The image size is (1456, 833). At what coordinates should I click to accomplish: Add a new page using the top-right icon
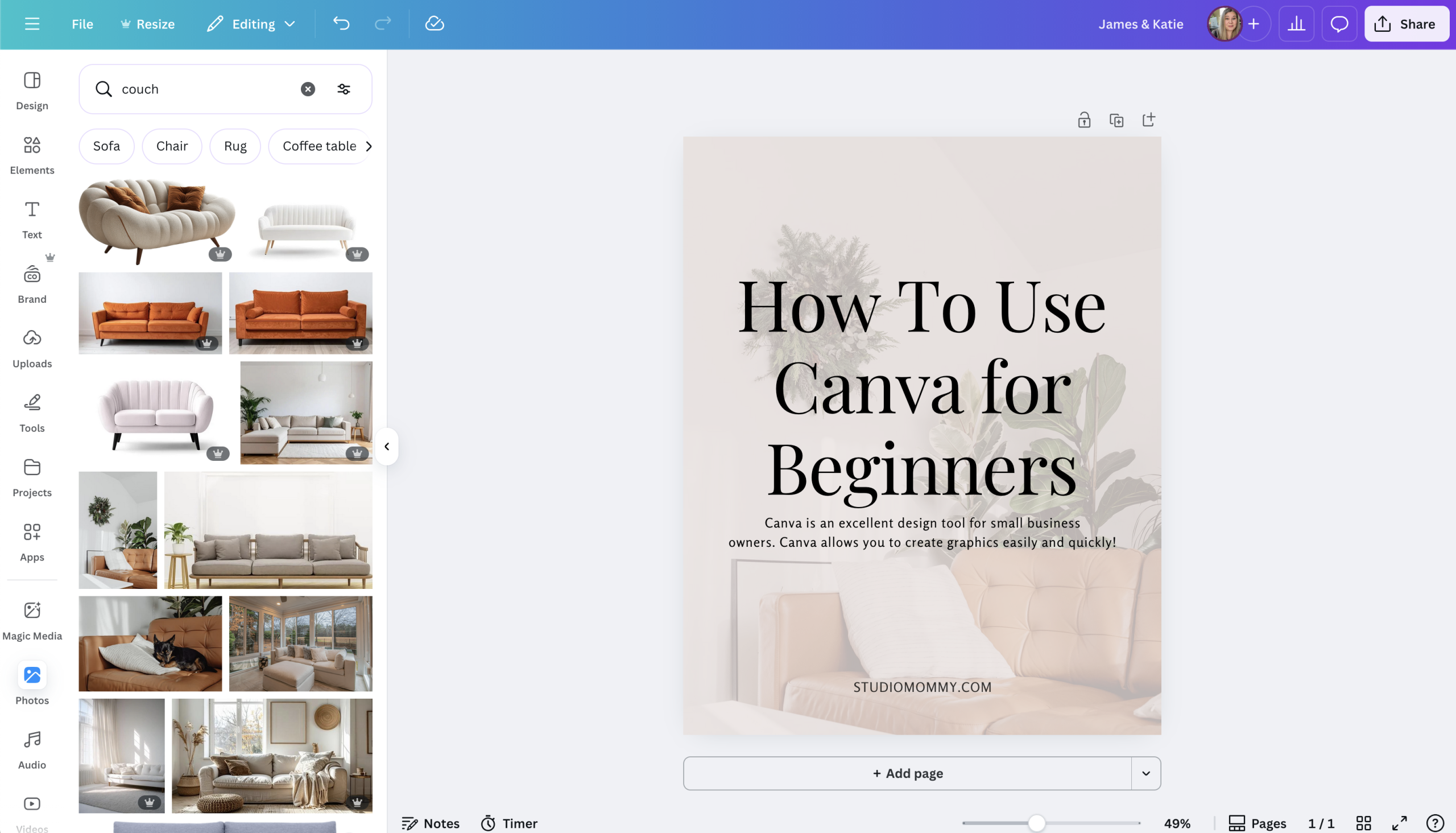1148,120
